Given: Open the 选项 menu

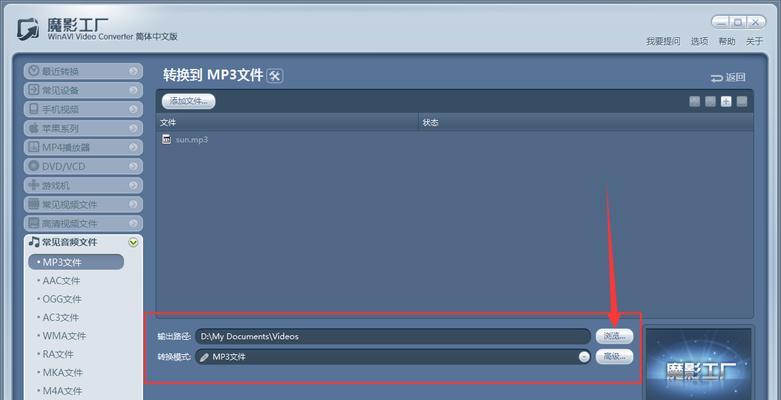Looking at the screenshot, I should (x=699, y=41).
